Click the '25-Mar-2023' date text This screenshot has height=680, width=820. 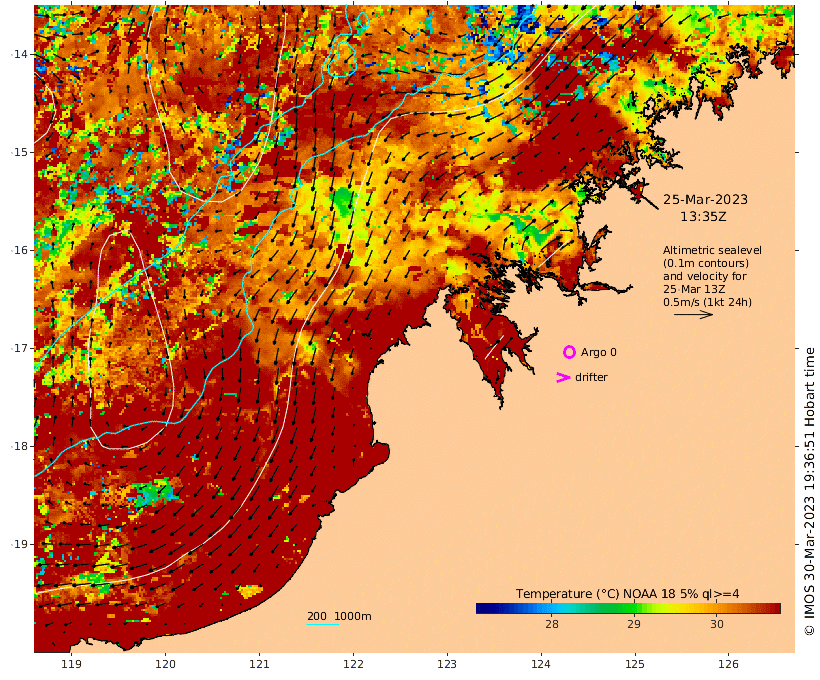[x=705, y=200]
